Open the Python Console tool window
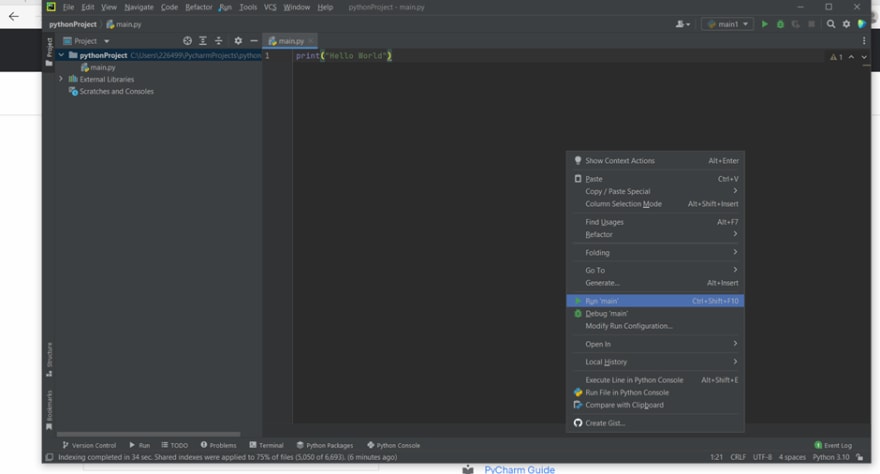The image size is (880, 474). 393,445
